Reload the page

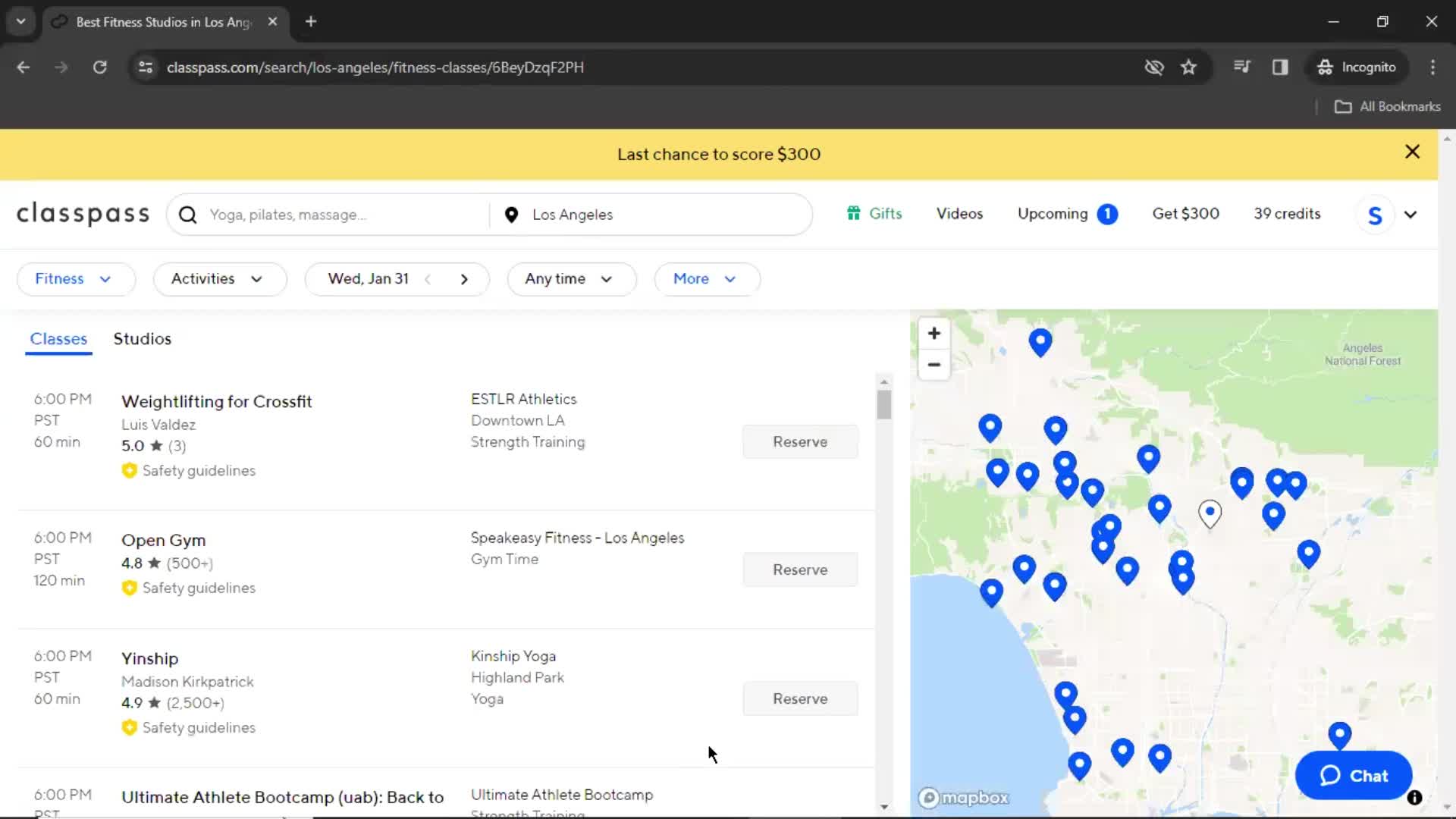click(x=99, y=67)
